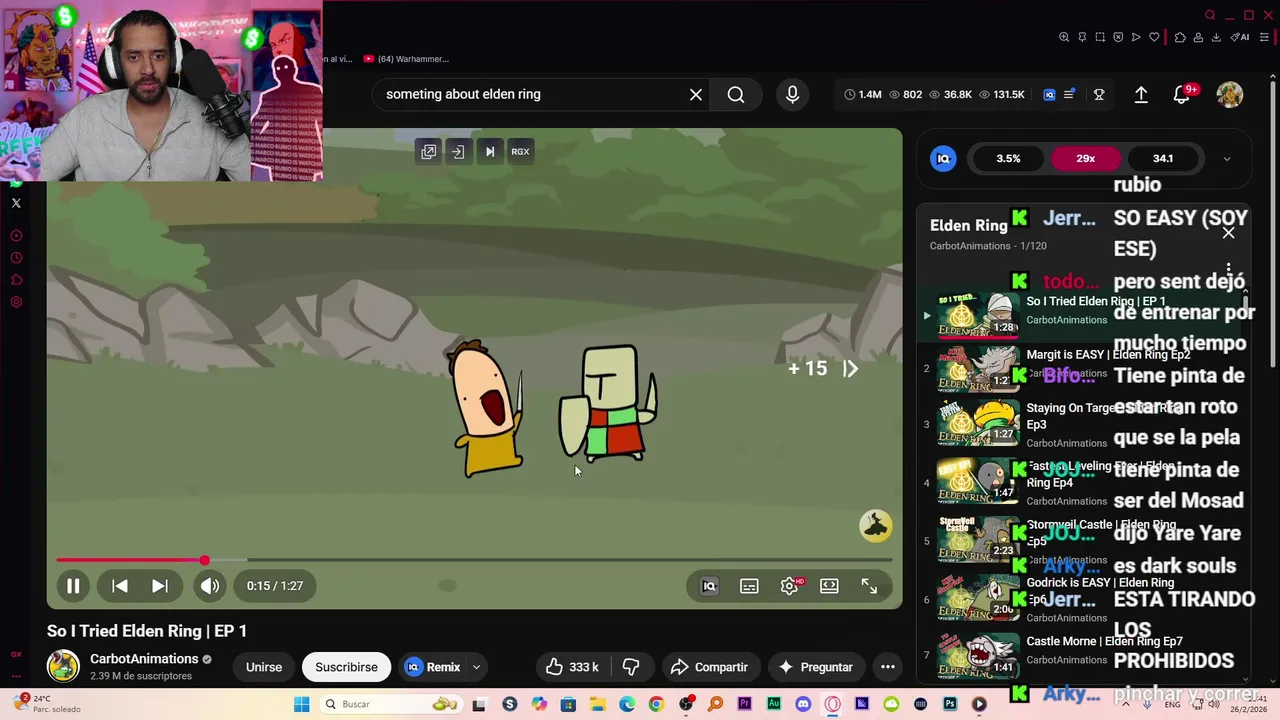The height and width of the screenshot is (720, 1280).
Task: Skip to the previous video
Action: pos(119,586)
